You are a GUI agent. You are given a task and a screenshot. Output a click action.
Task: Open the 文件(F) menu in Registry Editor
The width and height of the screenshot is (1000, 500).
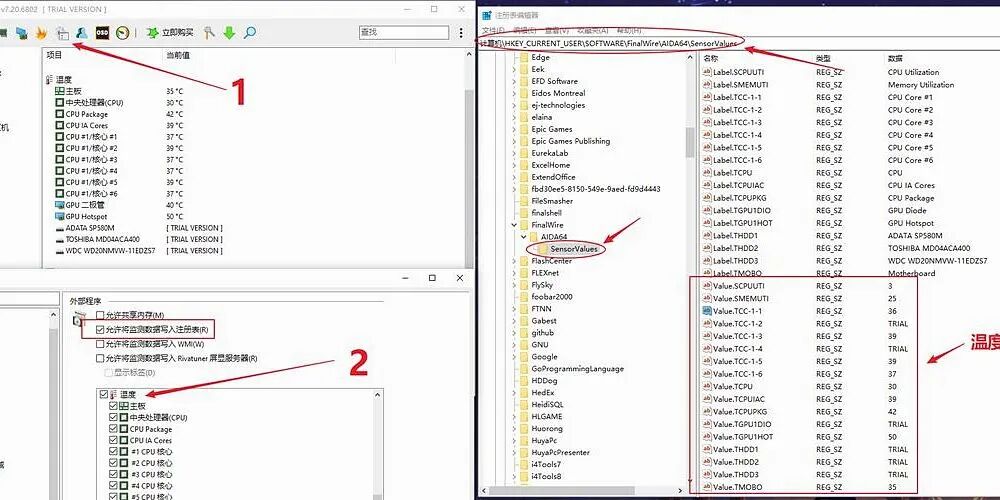pos(494,31)
